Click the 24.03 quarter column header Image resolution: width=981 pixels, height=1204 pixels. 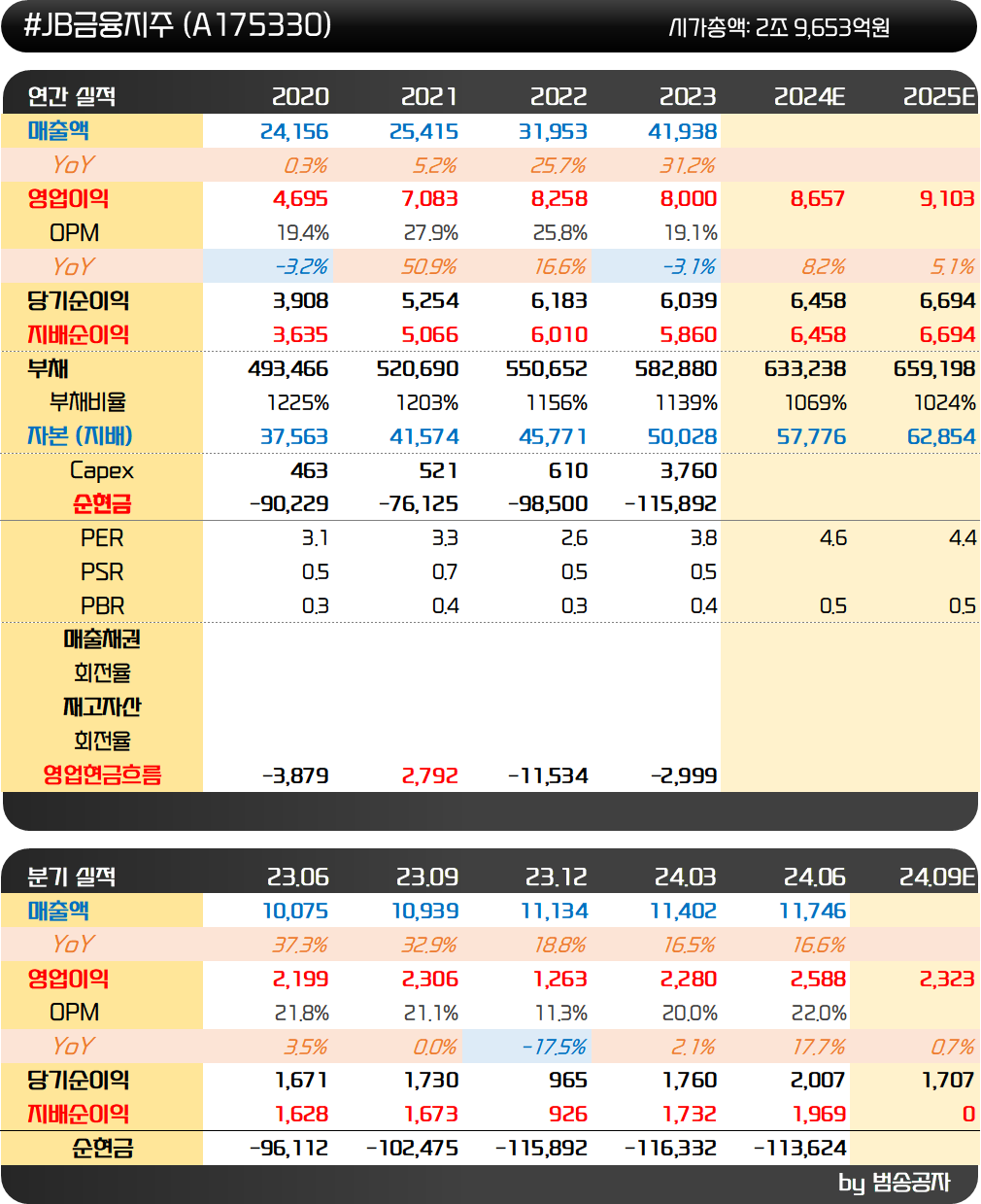point(685,877)
